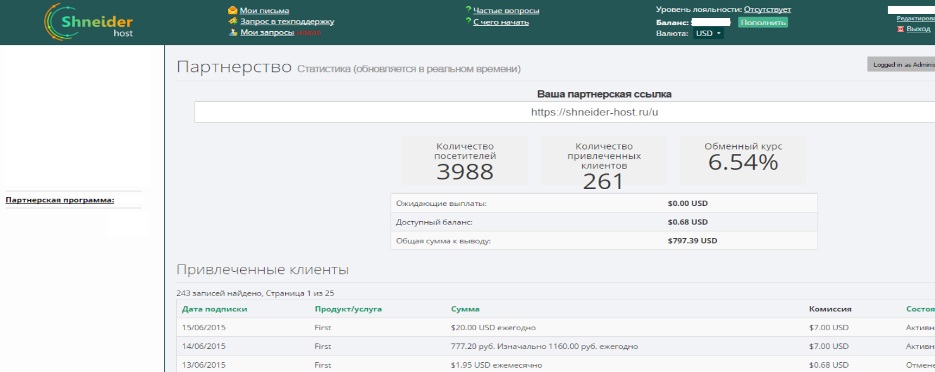935x372 pixels.
Task: Open the USD currency dropdown
Action: pos(708,33)
